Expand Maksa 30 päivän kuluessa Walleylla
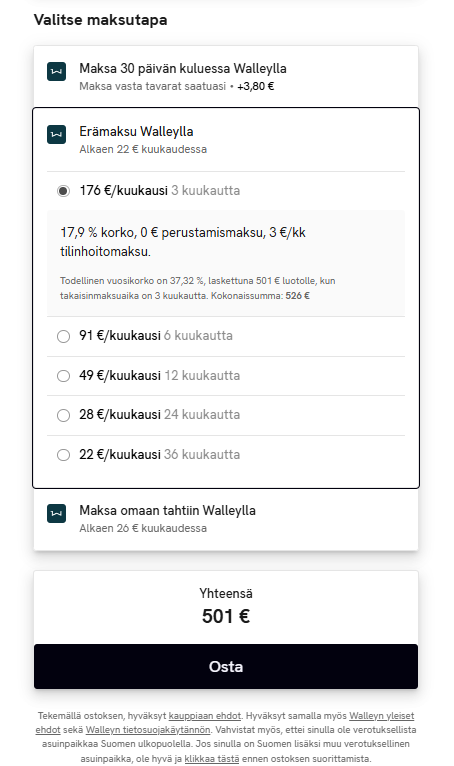The height and width of the screenshot is (766, 454). [226, 77]
